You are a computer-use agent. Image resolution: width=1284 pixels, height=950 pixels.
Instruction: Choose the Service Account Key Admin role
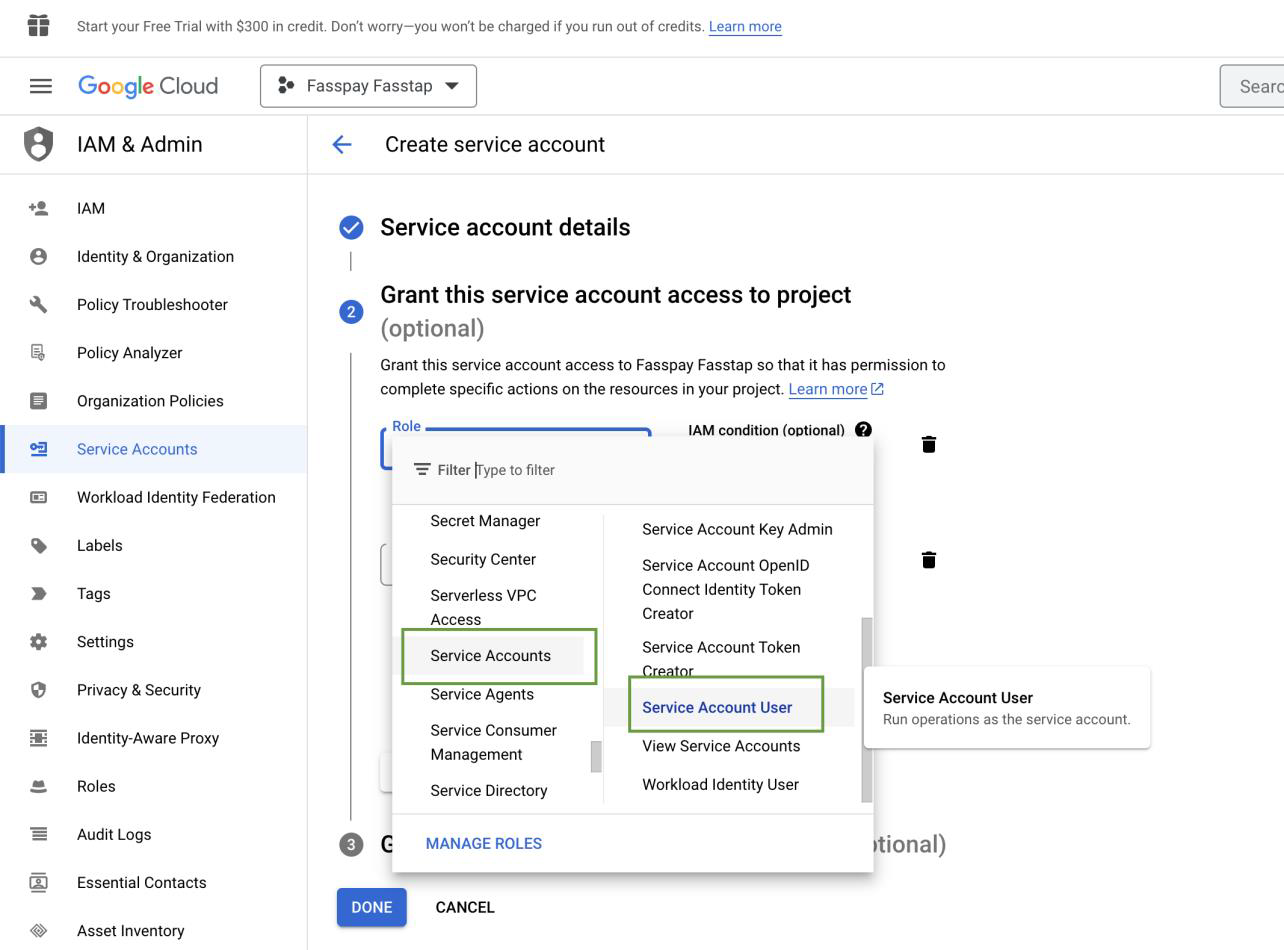(x=737, y=529)
